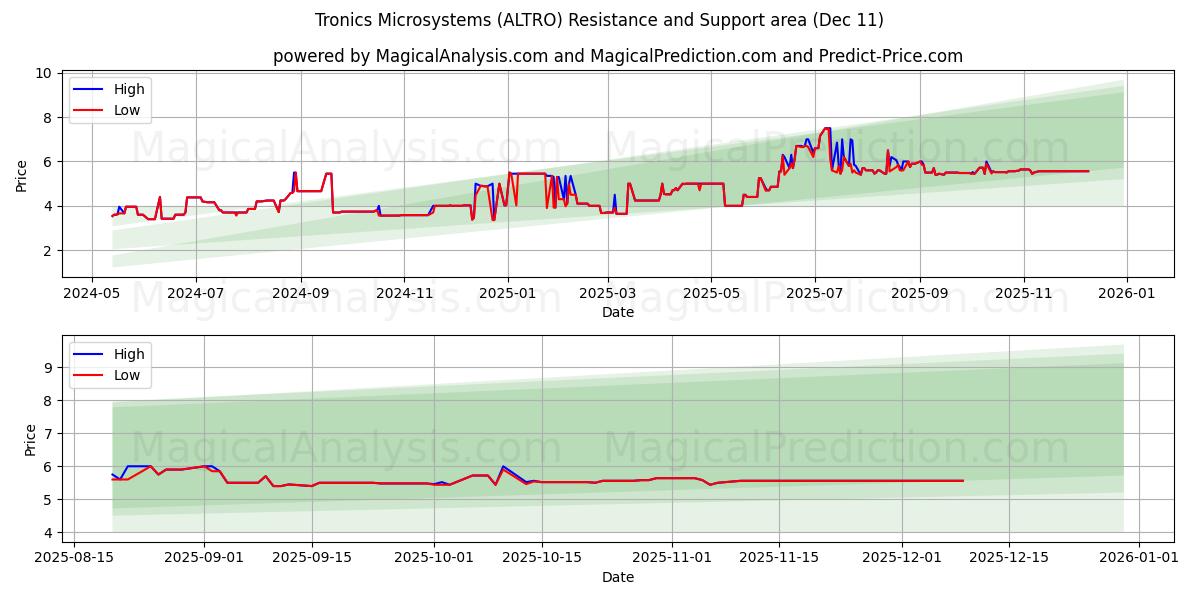Click the '2025-12-15' tick label on bottom chart
1200x600 pixels.
[1011, 560]
